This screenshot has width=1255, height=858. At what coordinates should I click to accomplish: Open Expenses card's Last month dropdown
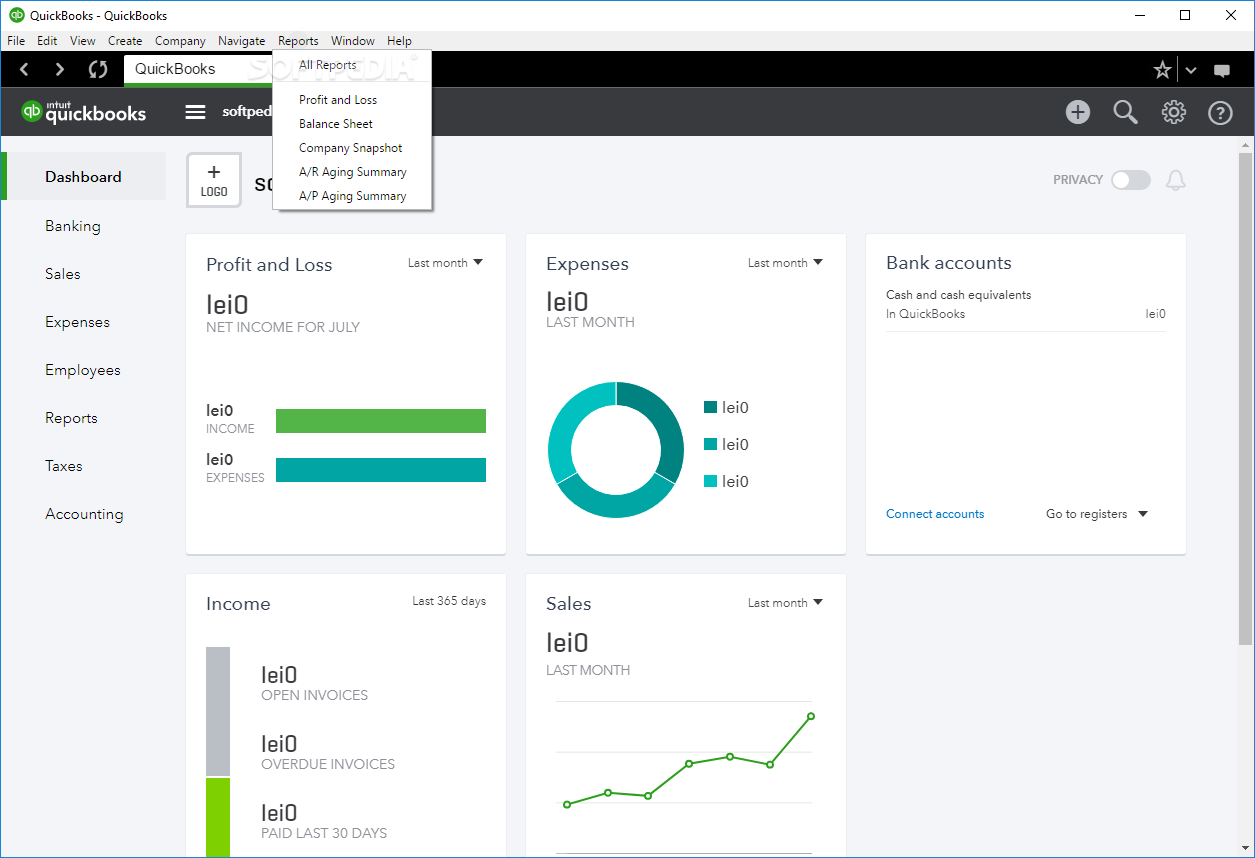785,263
